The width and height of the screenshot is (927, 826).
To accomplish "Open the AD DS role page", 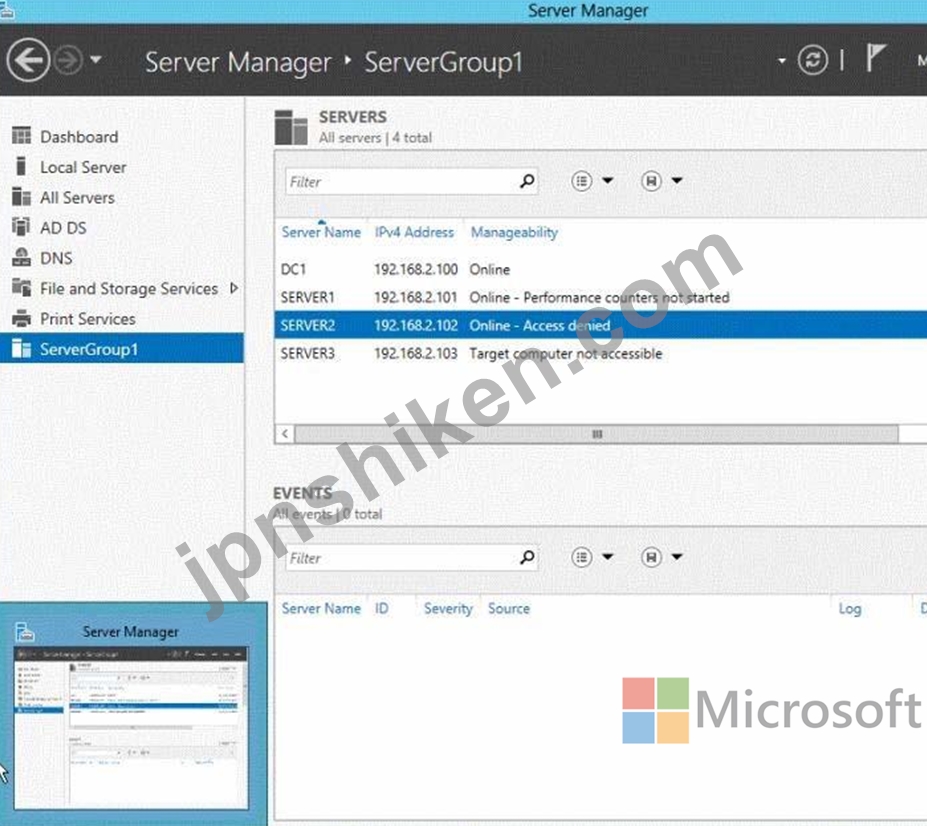I will click(63, 228).
